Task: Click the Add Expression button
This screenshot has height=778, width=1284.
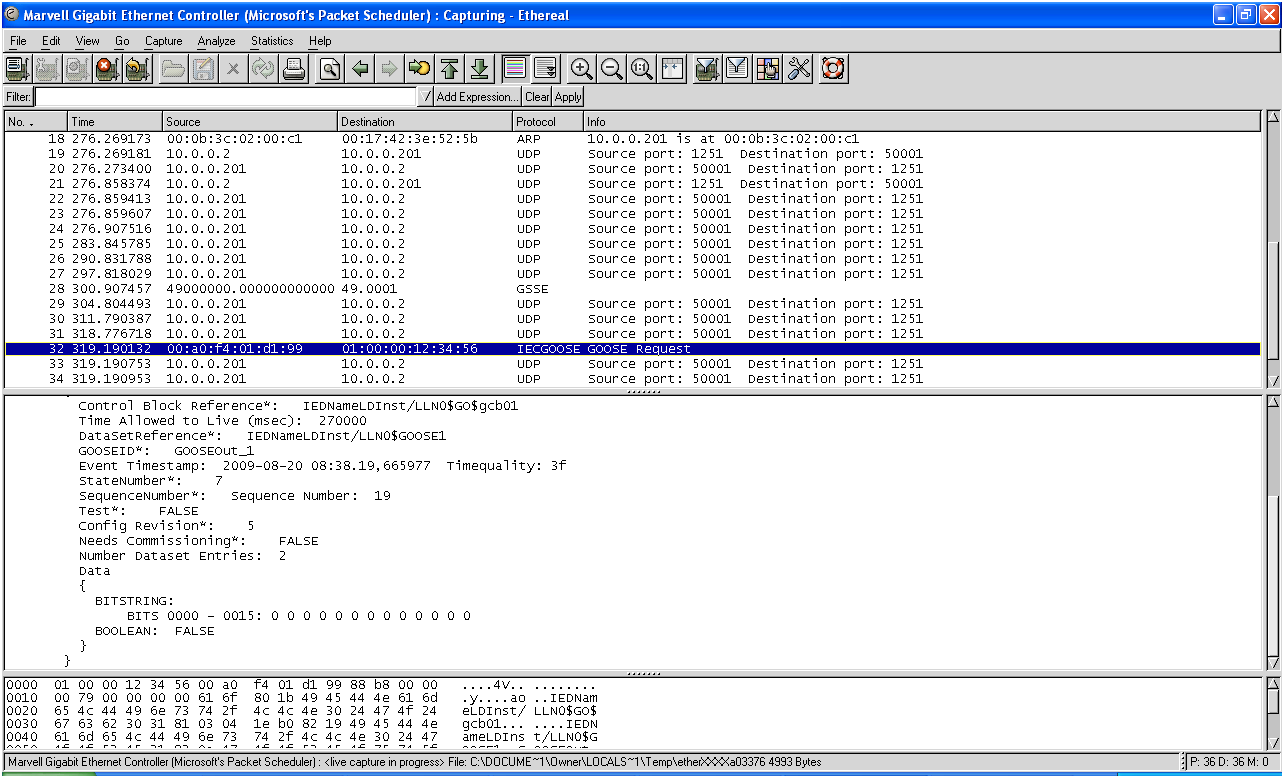Action: (478, 97)
